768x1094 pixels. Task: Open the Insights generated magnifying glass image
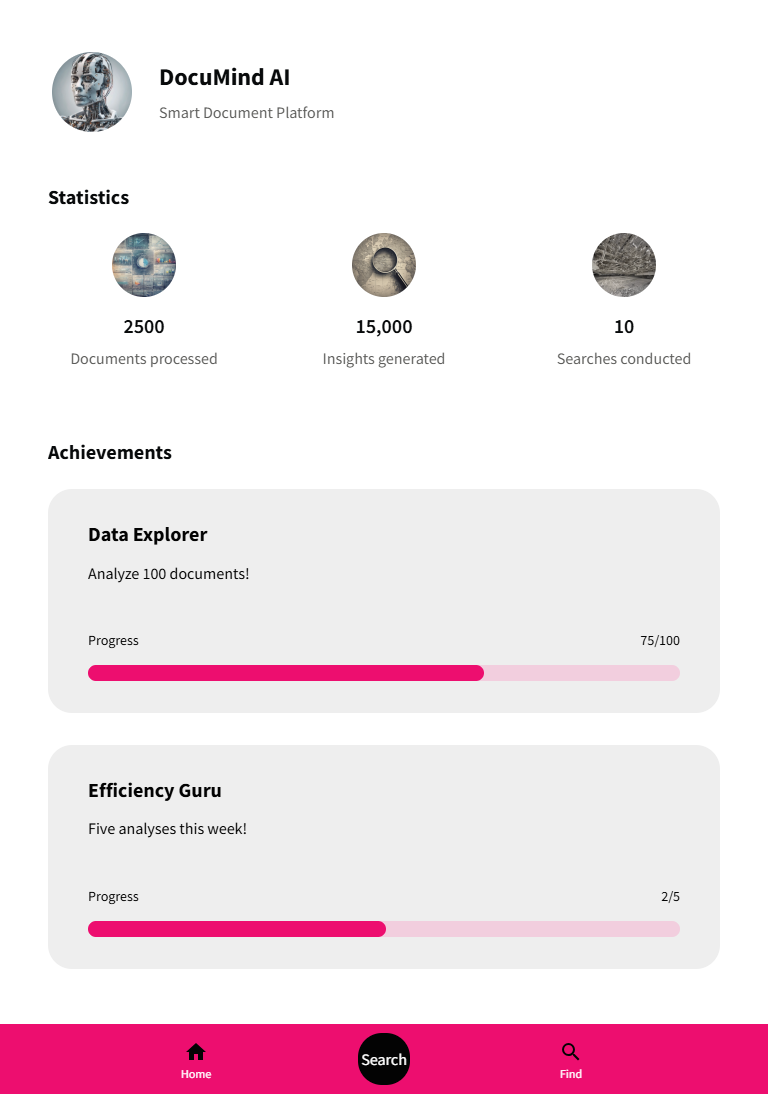point(384,265)
